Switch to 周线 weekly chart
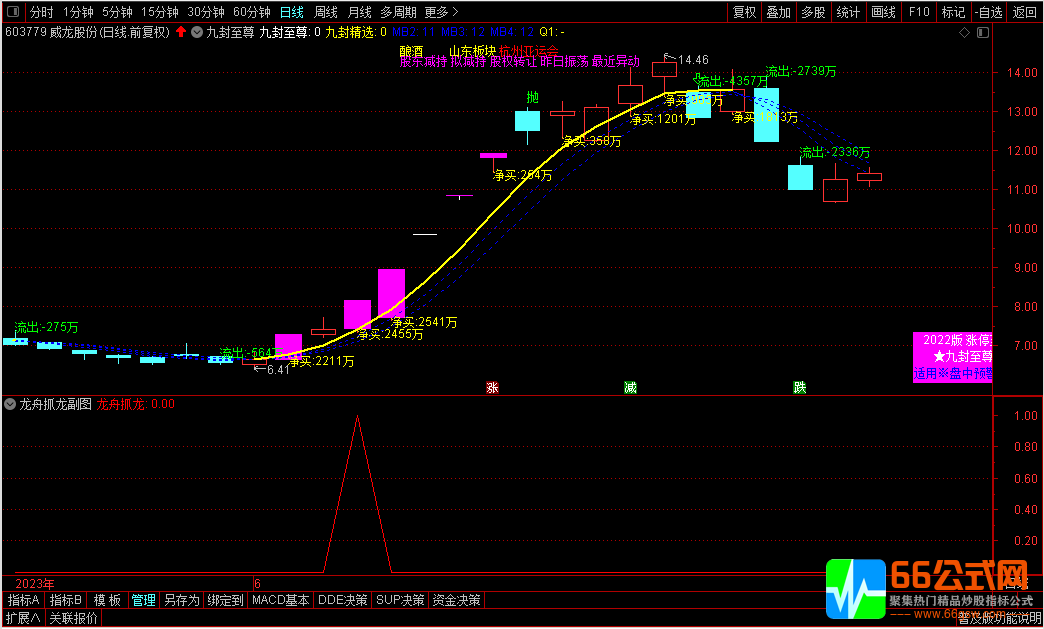Image resolution: width=1044 pixels, height=629 pixels. [x=326, y=12]
